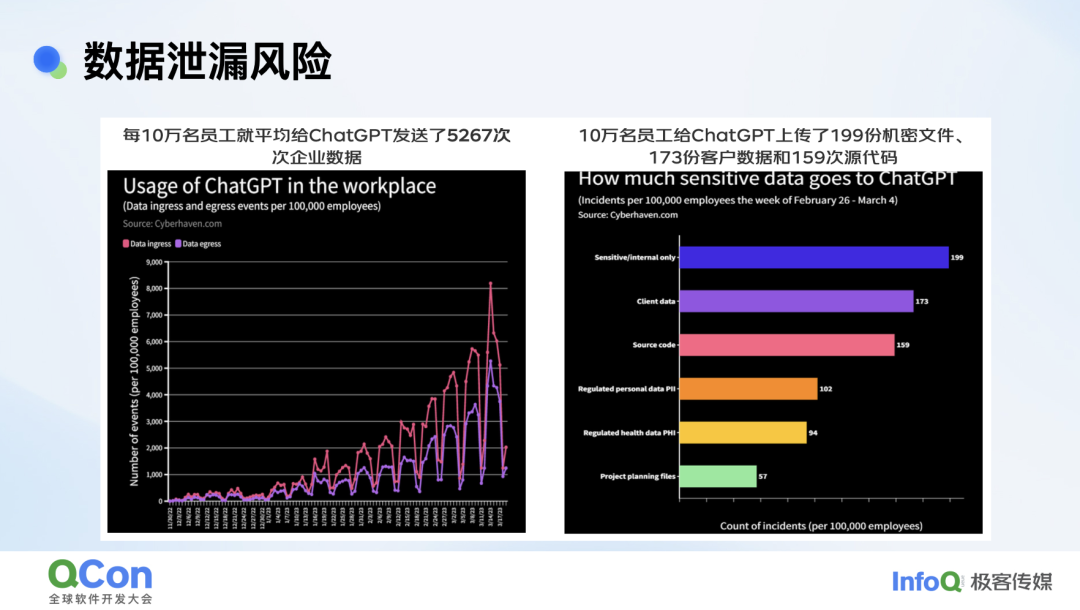Click the Source code label
1080x610 pixels.
(654, 345)
